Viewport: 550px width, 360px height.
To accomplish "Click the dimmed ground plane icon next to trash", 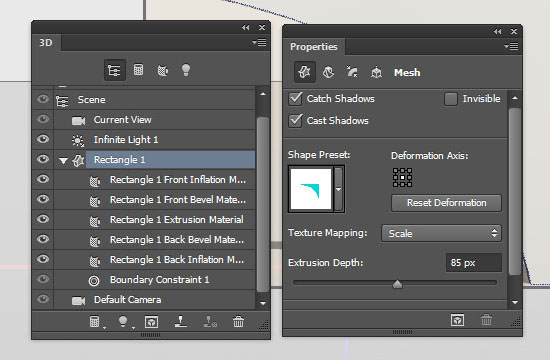I will click(x=210, y=322).
